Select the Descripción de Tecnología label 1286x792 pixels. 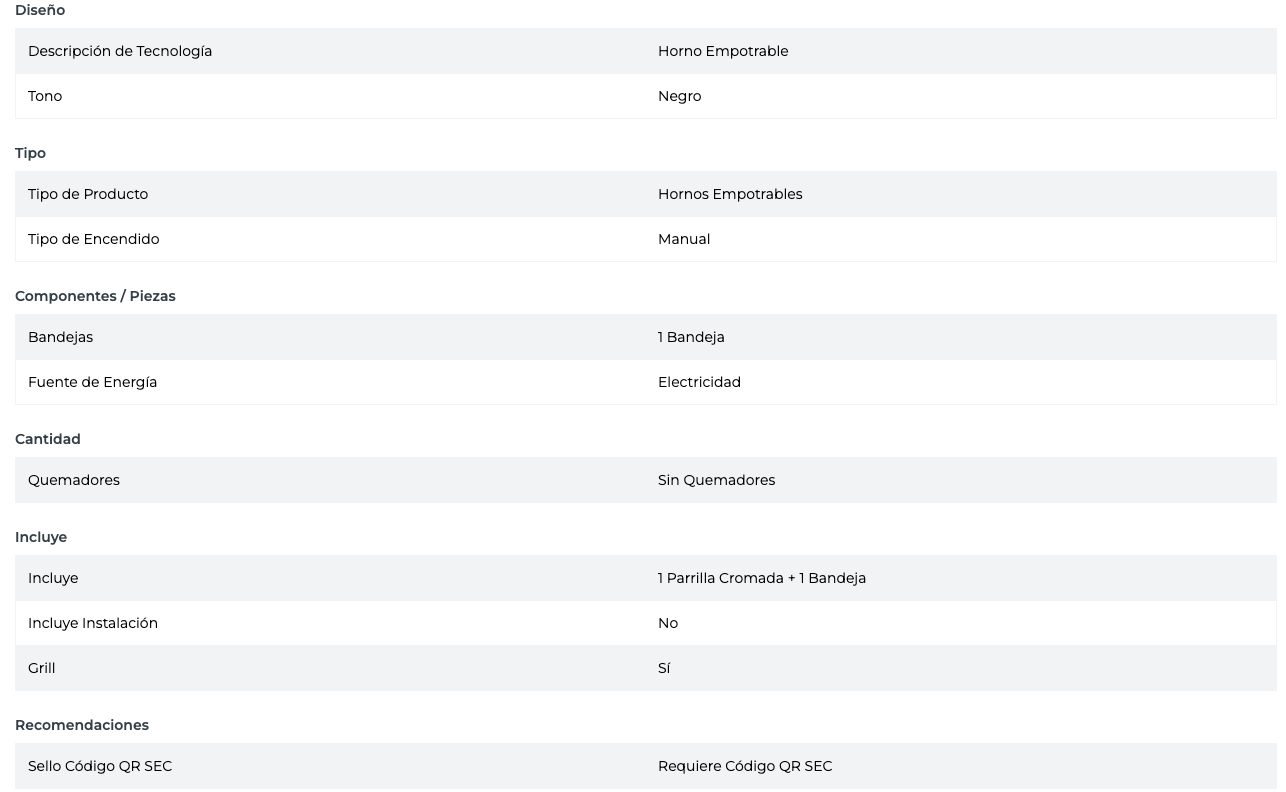click(x=120, y=51)
